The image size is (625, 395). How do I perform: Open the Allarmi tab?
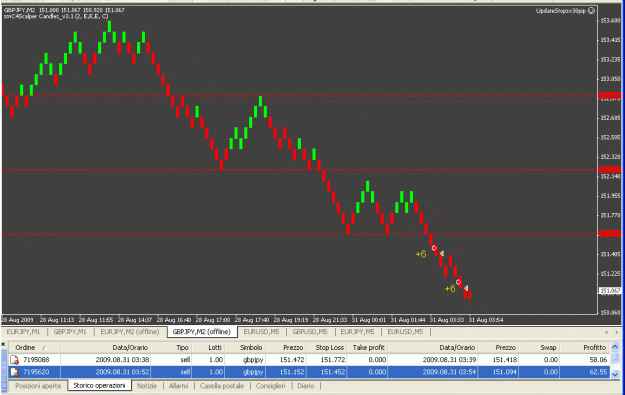[x=178, y=386]
